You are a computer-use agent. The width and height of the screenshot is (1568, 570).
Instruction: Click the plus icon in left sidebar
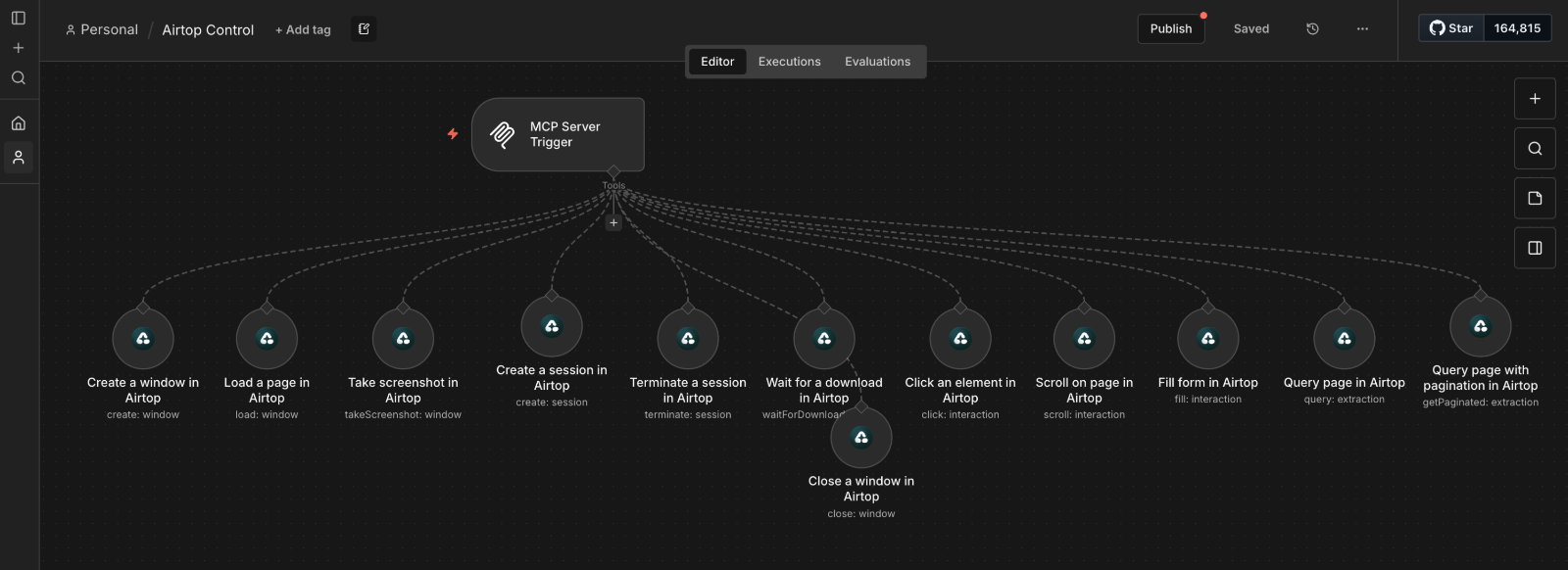(18, 48)
